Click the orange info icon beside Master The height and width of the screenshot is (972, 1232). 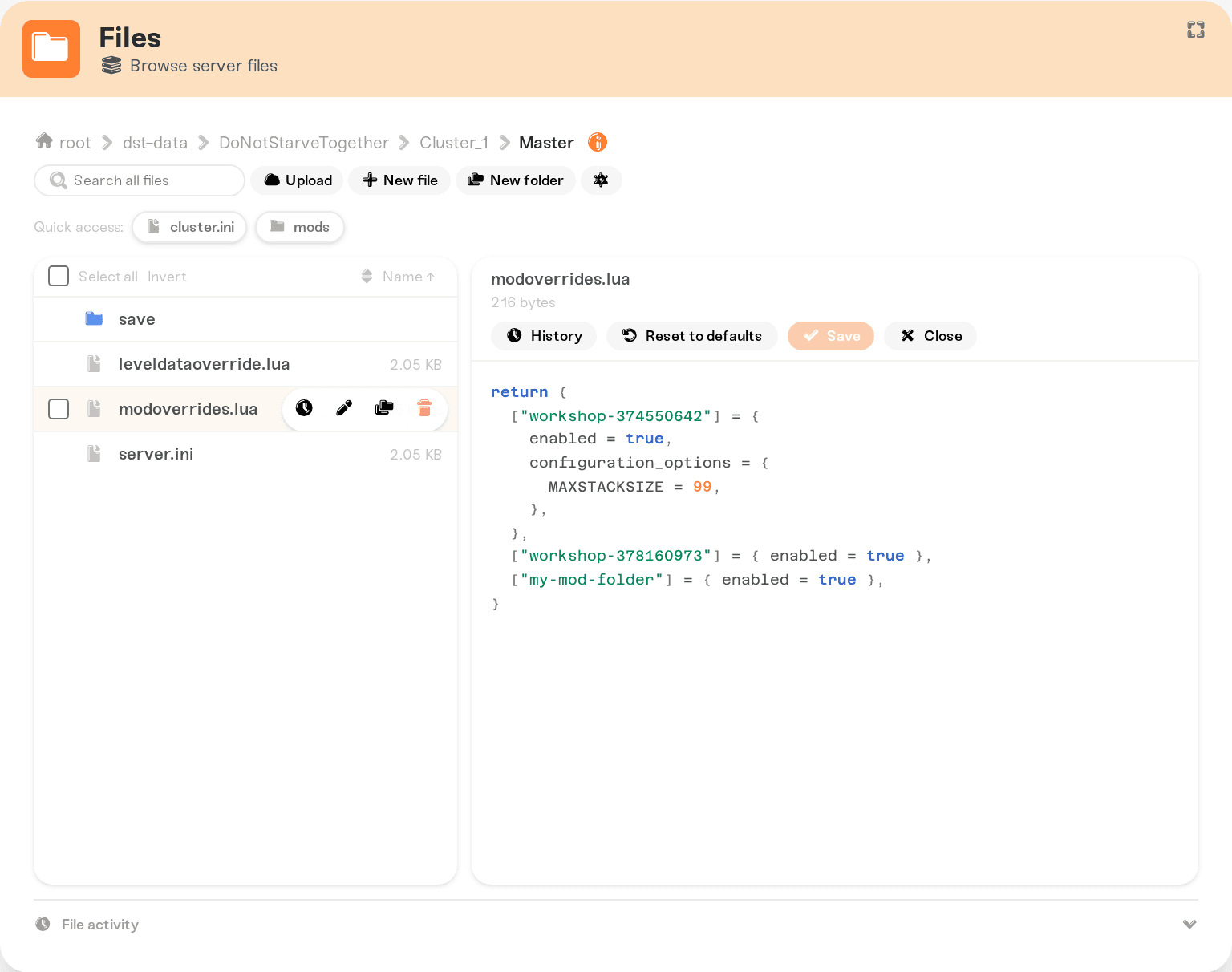598,142
